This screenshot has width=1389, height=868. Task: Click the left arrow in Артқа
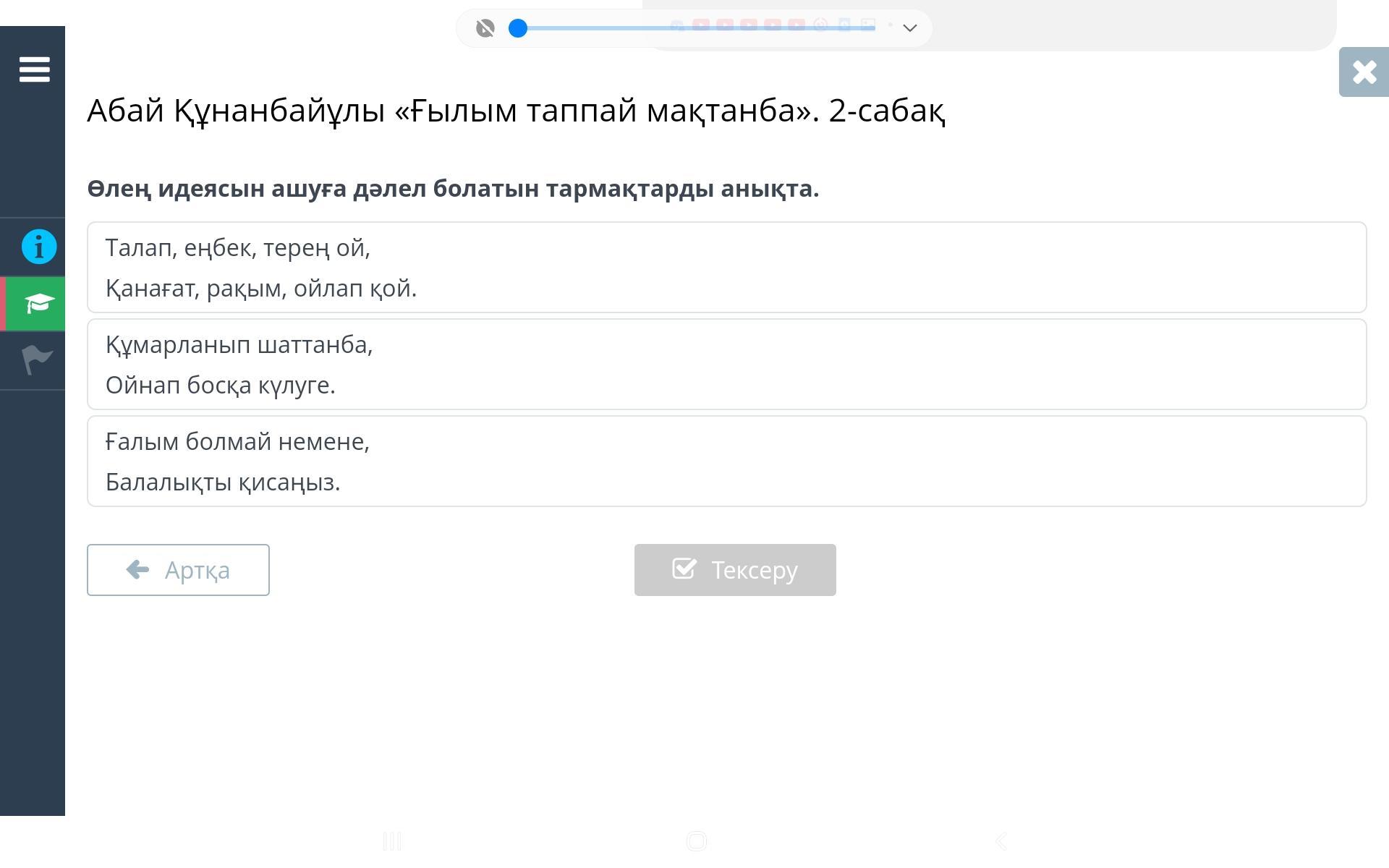point(137,569)
